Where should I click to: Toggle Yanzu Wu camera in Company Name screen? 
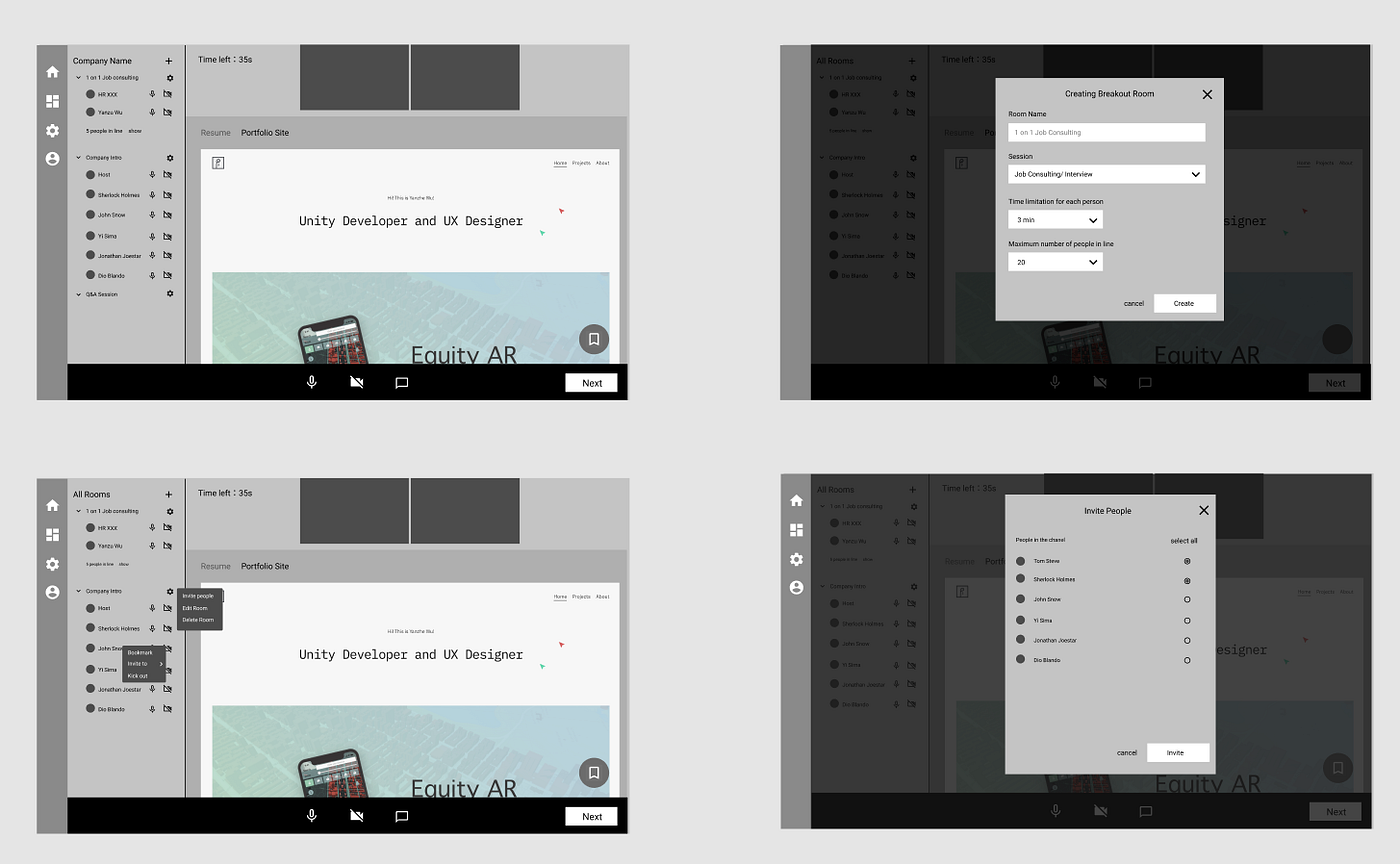[168, 113]
